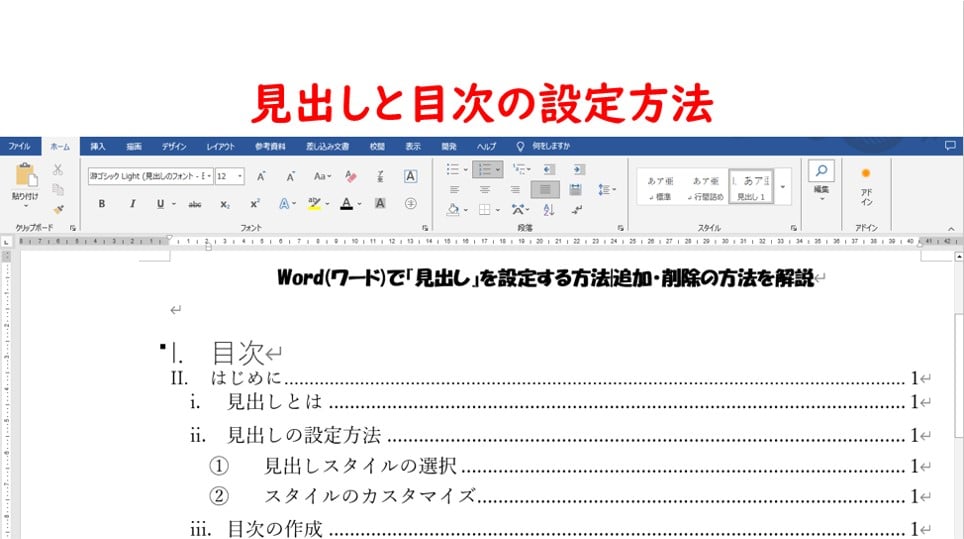Viewport: 964px width, 539px height.
Task: Increase font size with larger A icon
Action: (261, 176)
